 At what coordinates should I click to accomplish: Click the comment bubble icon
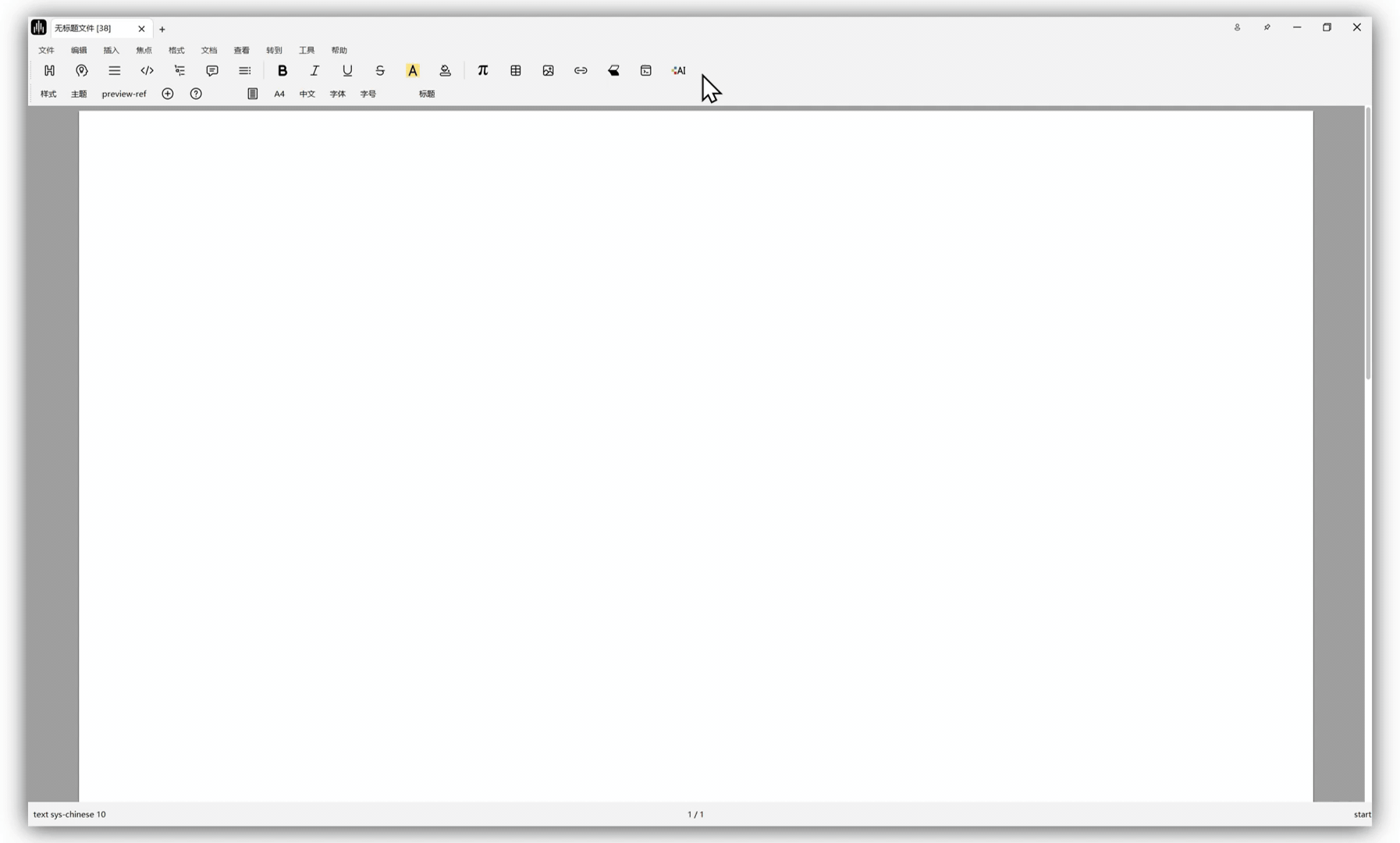211,70
